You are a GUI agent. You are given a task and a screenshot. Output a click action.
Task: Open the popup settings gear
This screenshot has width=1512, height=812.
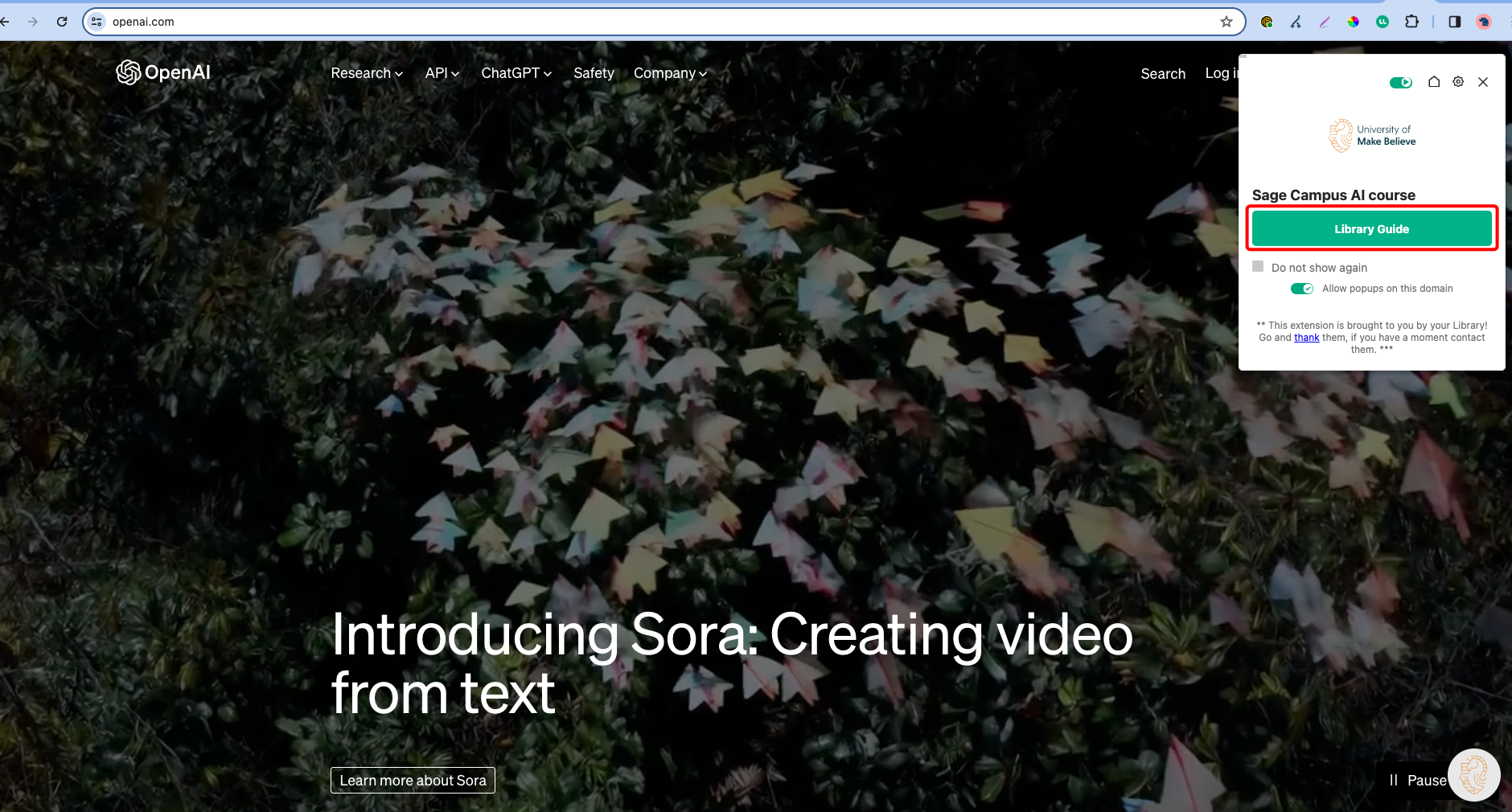click(1458, 82)
